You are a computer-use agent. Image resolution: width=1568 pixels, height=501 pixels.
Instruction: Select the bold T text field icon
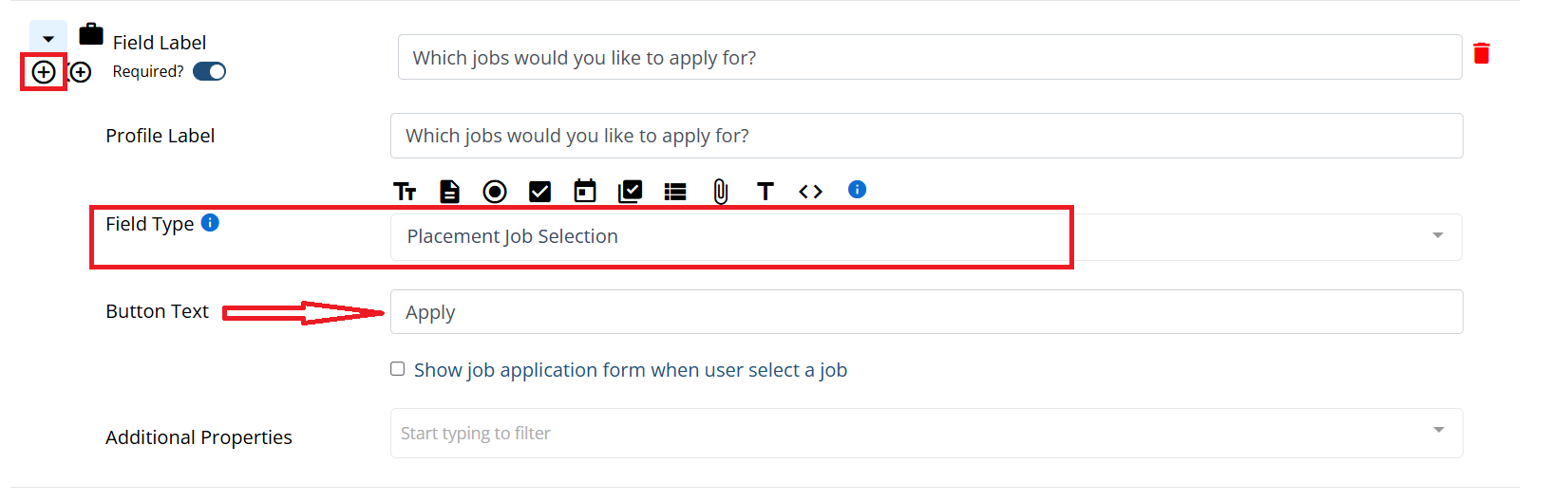click(765, 192)
